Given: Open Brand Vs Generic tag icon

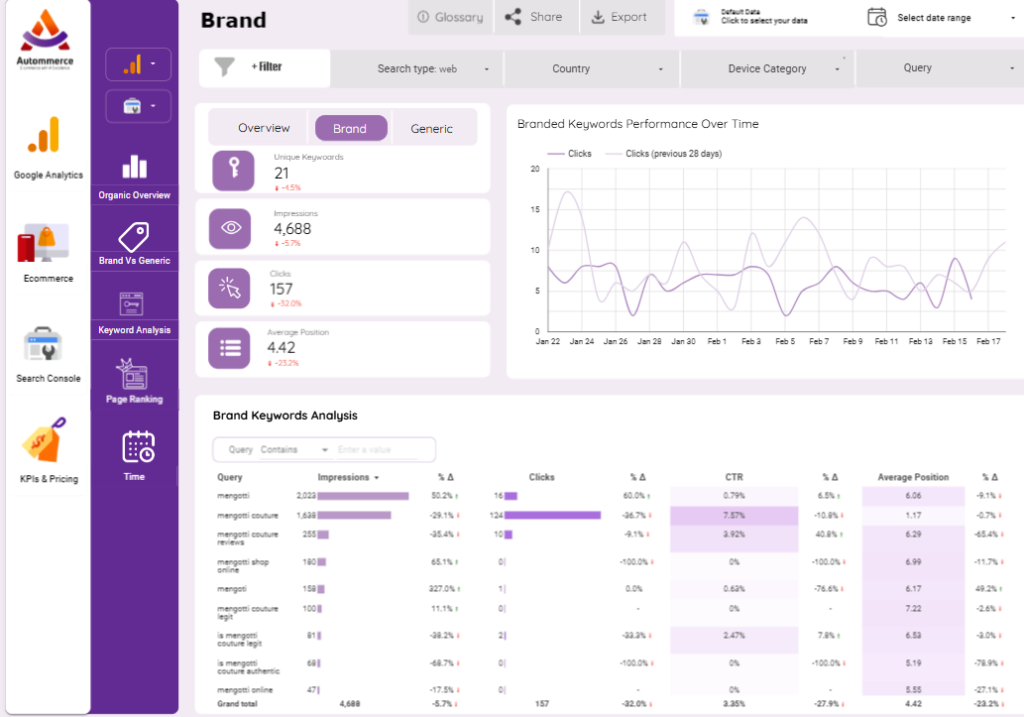Looking at the screenshot, I should pos(134,236).
